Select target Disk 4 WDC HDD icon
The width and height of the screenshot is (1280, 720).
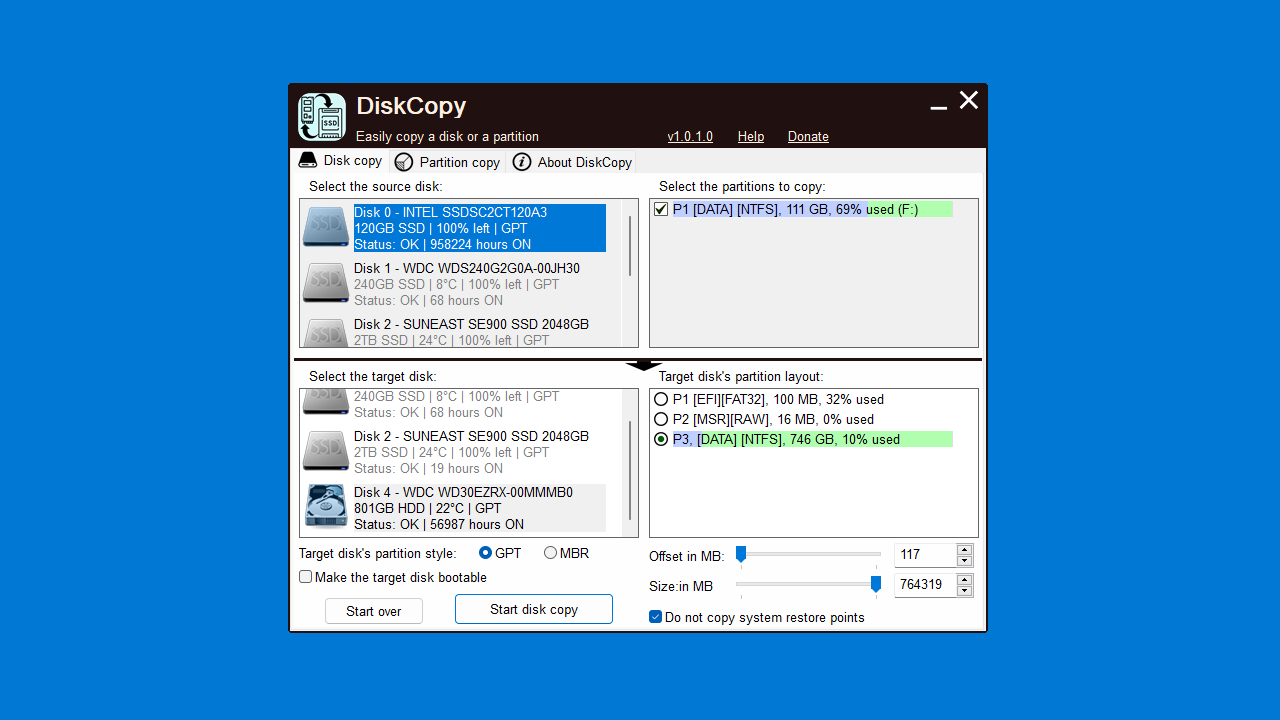coord(326,507)
